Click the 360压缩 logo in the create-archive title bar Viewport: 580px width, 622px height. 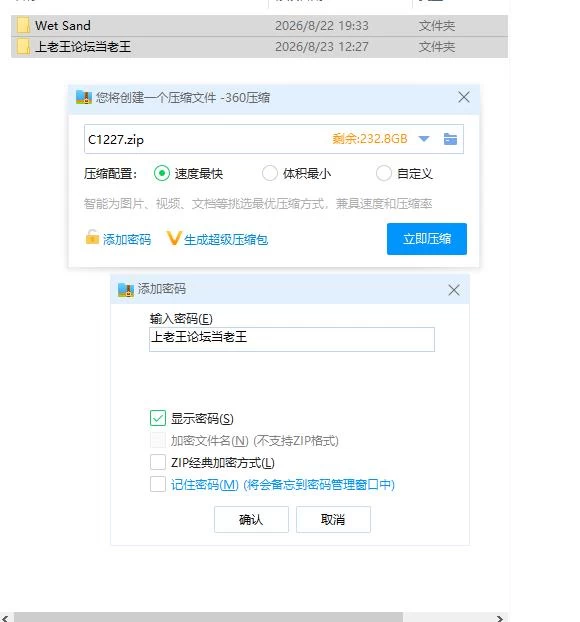tap(84, 97)
